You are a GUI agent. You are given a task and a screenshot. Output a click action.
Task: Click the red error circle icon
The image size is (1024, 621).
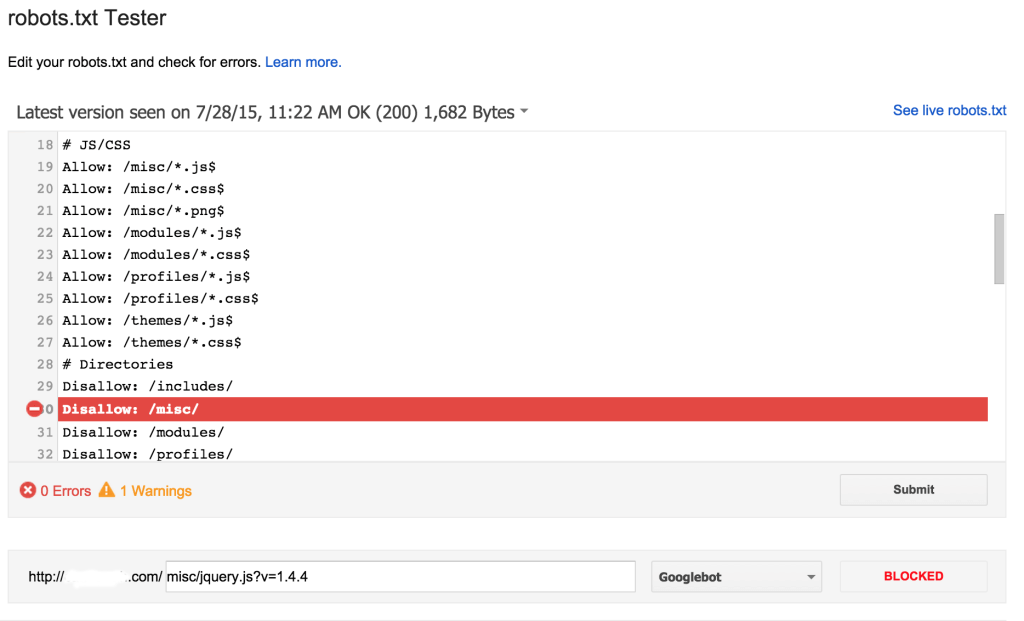[x=28, y=490]
